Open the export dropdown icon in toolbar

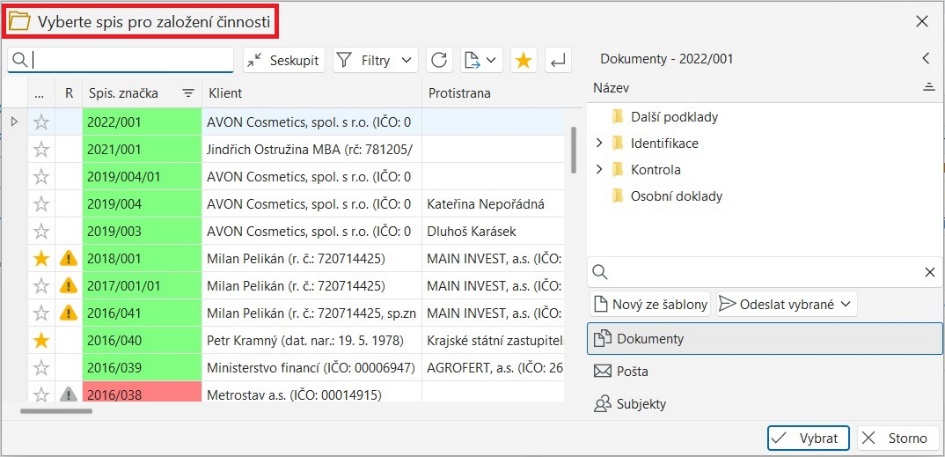pyautogui.click(x=481, y=60)
